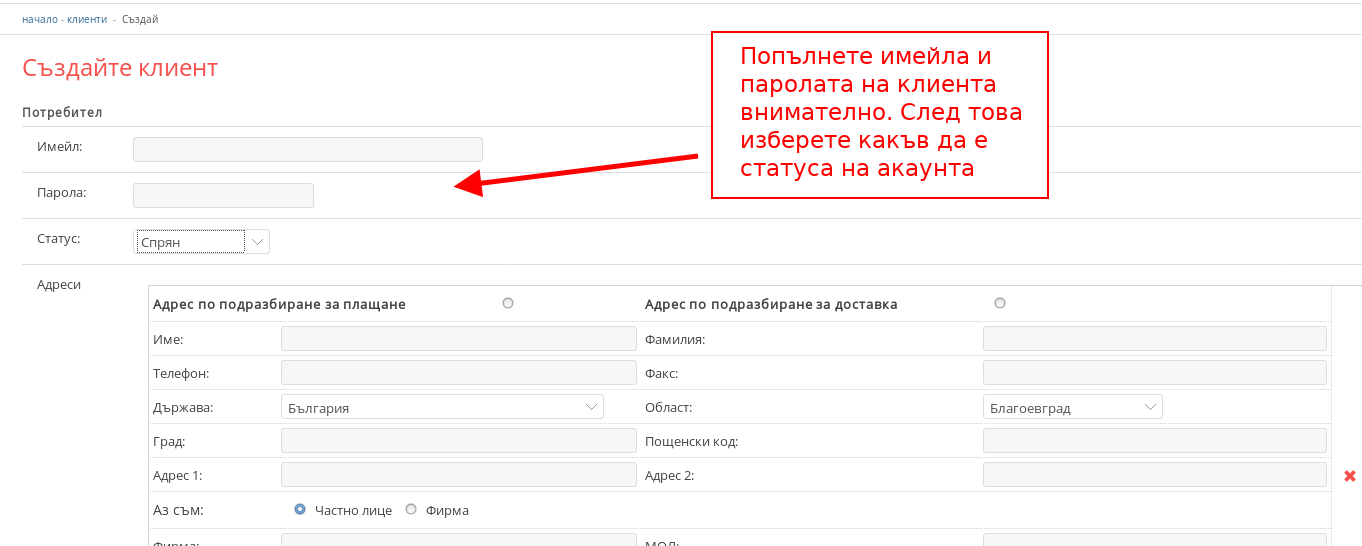Focus the Парола input field
The image size is (1362, 546).
click(x=223, y=195)
